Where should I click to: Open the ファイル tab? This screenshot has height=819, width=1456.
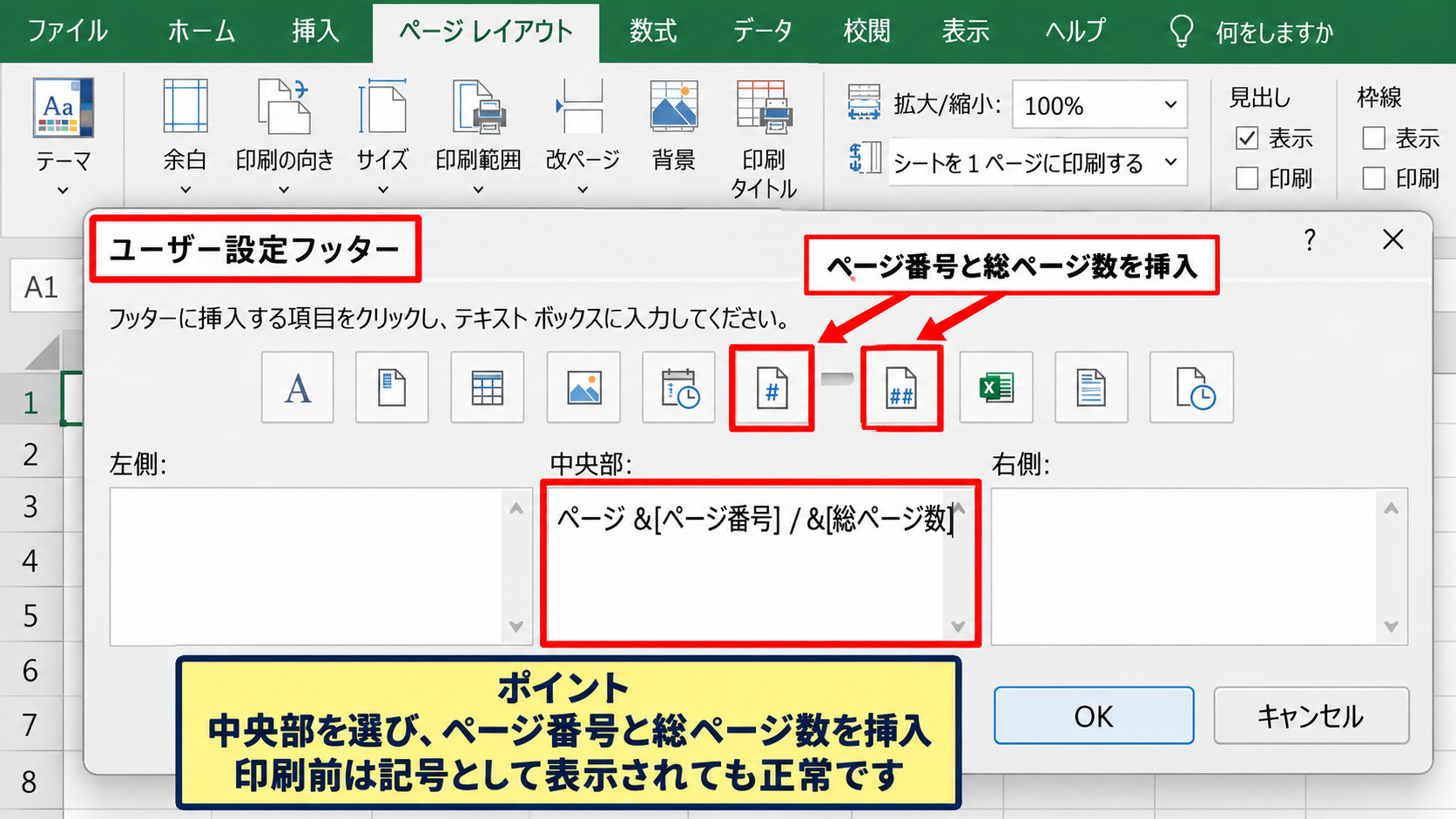68,31
